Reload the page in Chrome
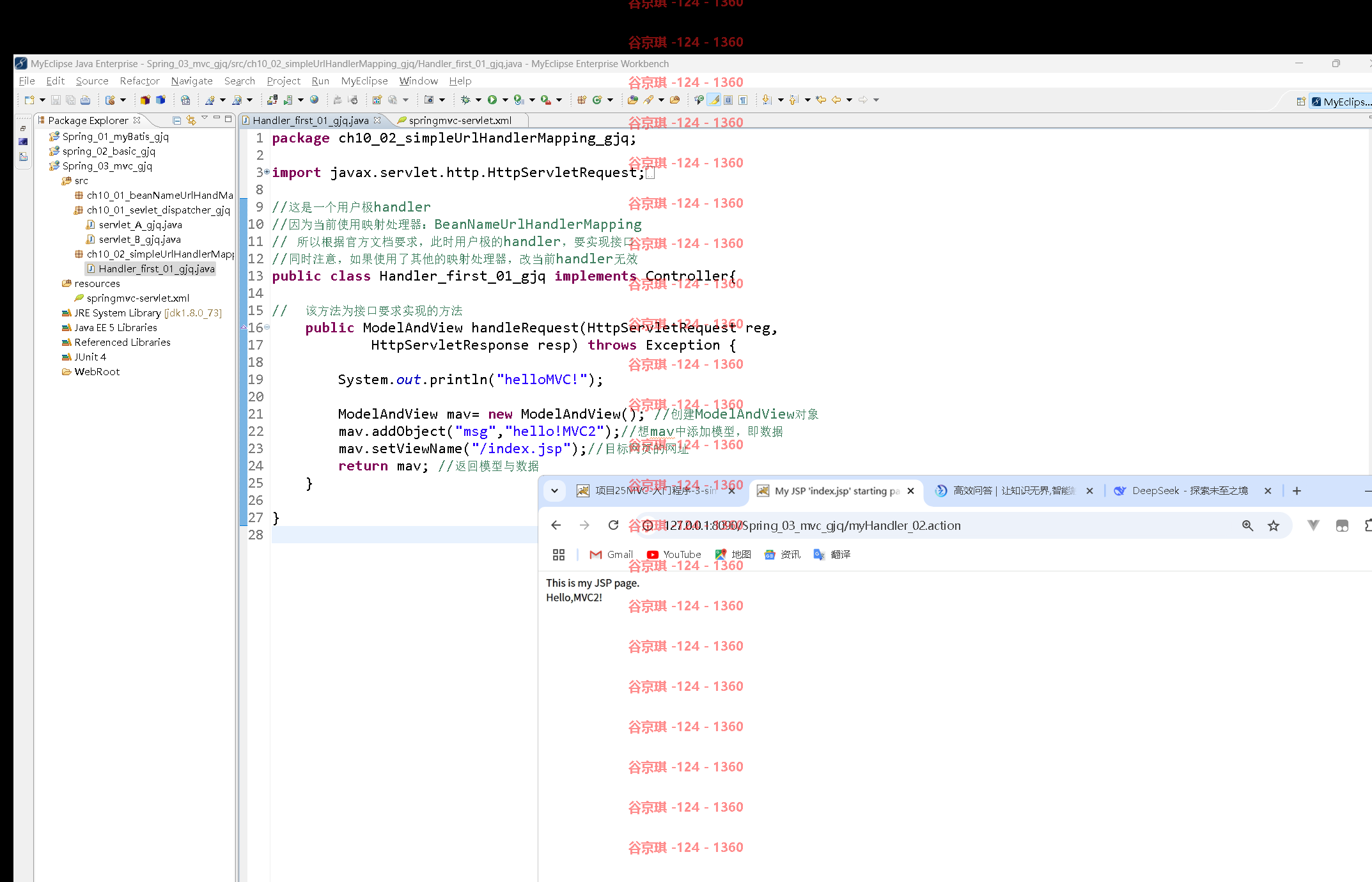 pyautogui.click(x=613, y=525)
